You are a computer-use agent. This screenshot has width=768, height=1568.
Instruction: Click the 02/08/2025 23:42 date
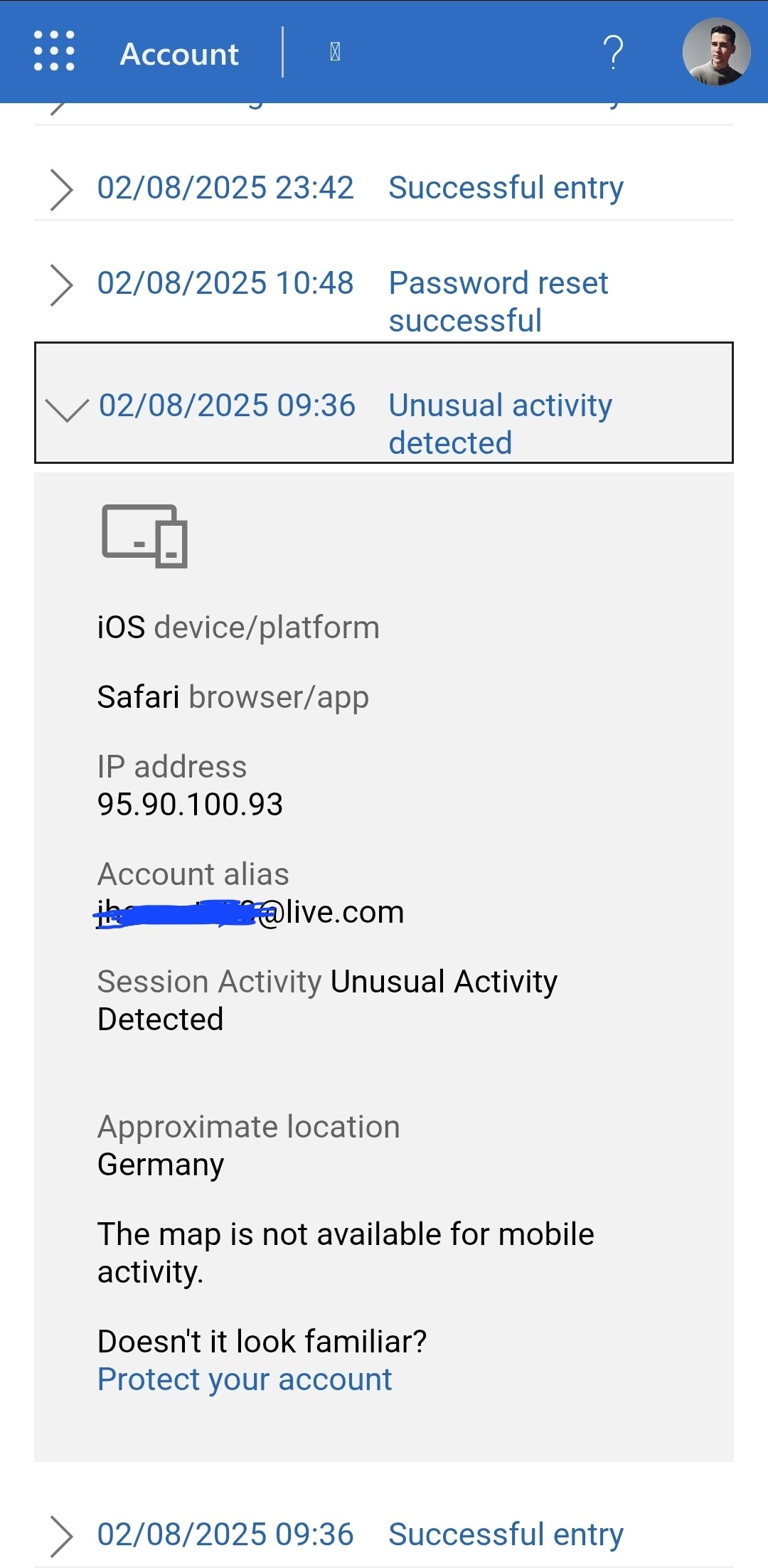(225, 188)
